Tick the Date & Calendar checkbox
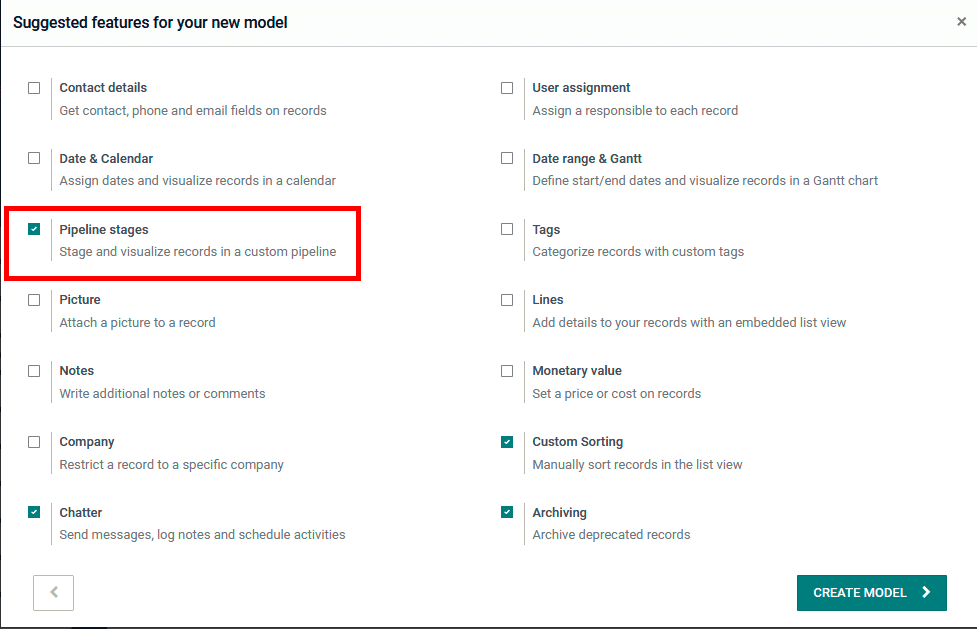This screenshot has height=629, width=977. 34,158
